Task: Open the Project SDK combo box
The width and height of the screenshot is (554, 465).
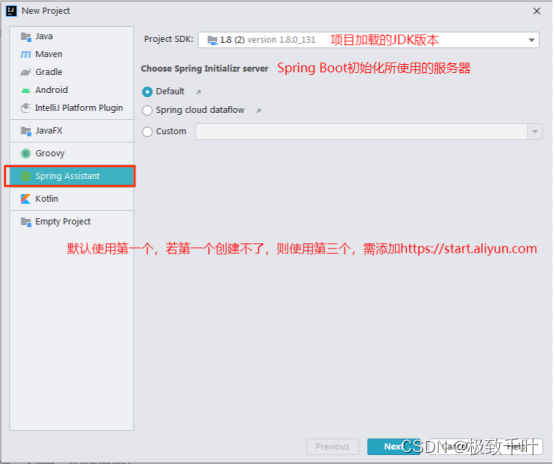Action: [369, 40]
